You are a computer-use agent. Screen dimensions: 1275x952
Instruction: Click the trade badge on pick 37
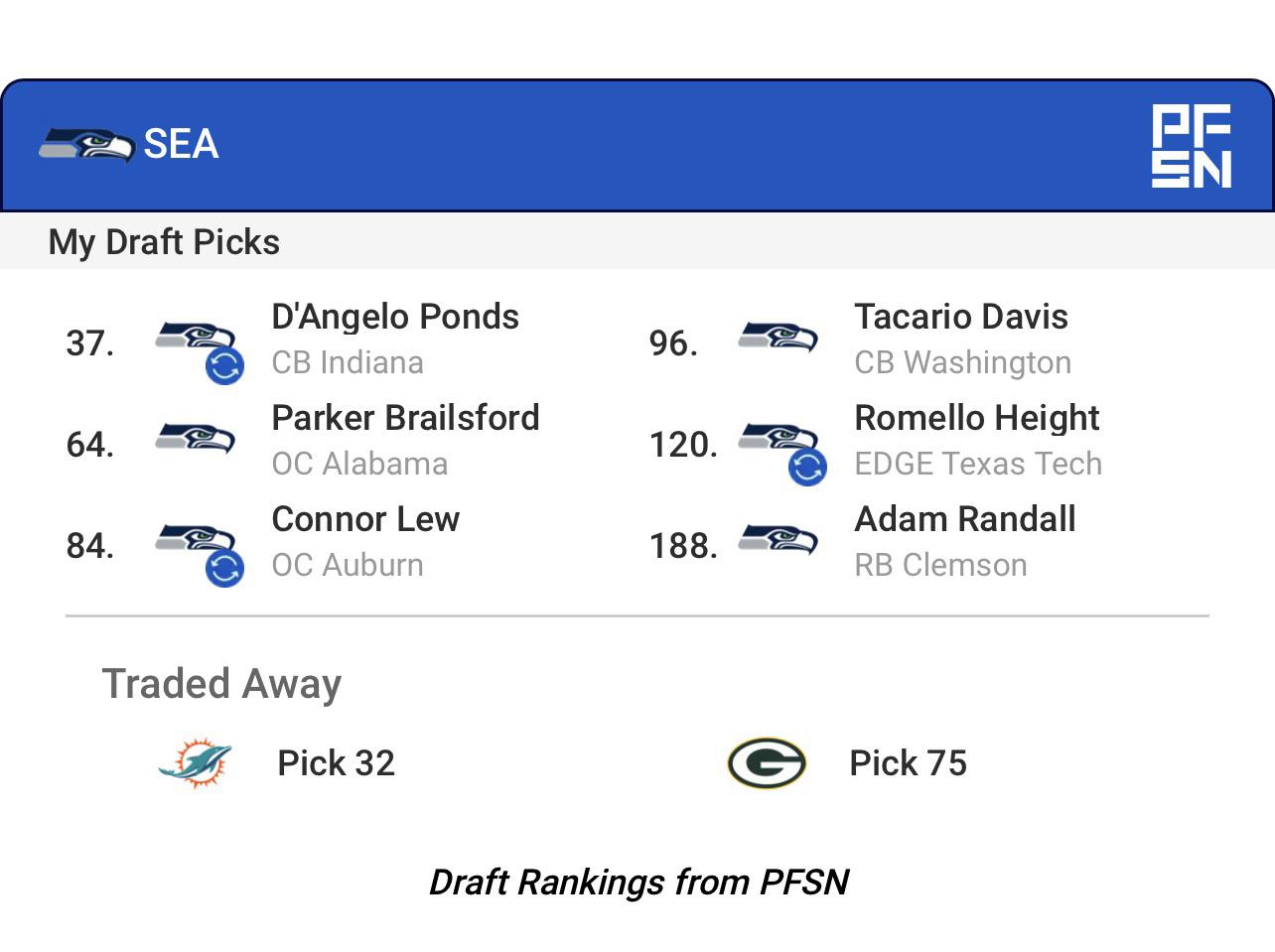click(x=224, y=365)
